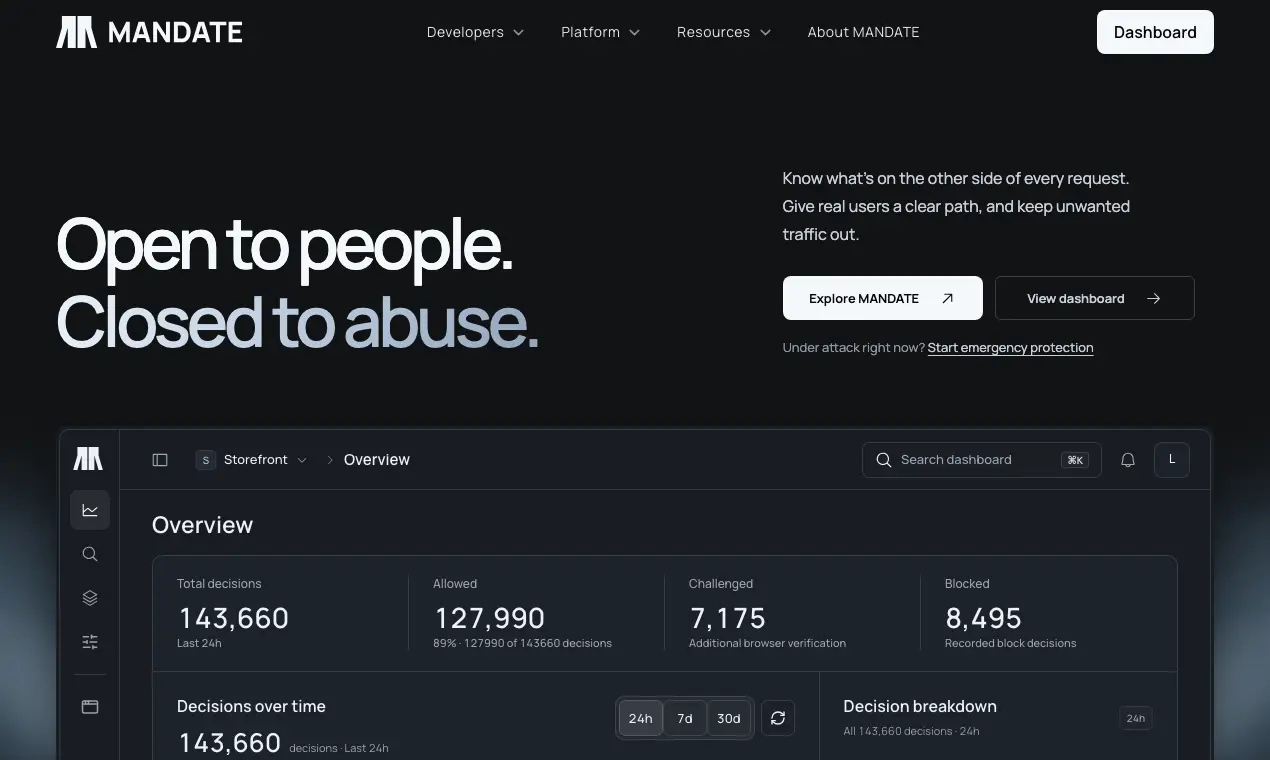The width and height of the screenshot is (1270, 760).
Task: Select the analytics chart sidebar icon
Action: click(x=90, y=510)
